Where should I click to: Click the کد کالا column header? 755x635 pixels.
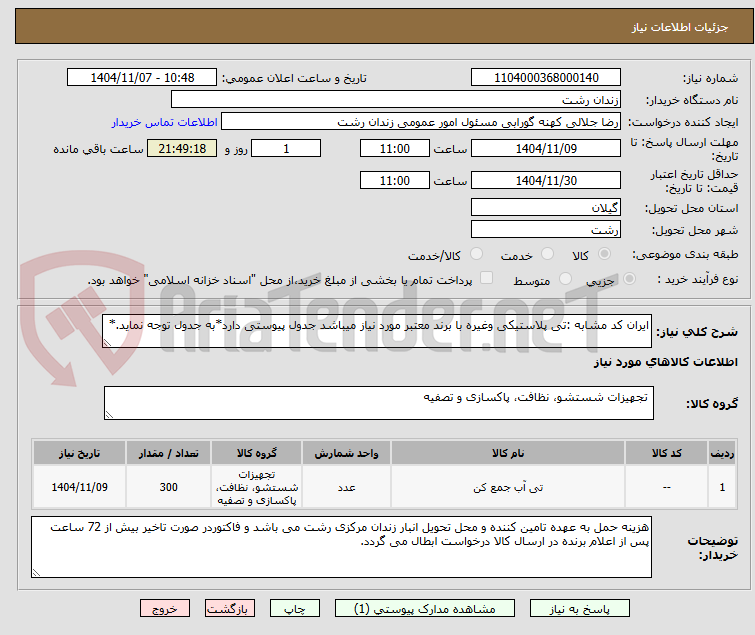[x=666, y=453]
